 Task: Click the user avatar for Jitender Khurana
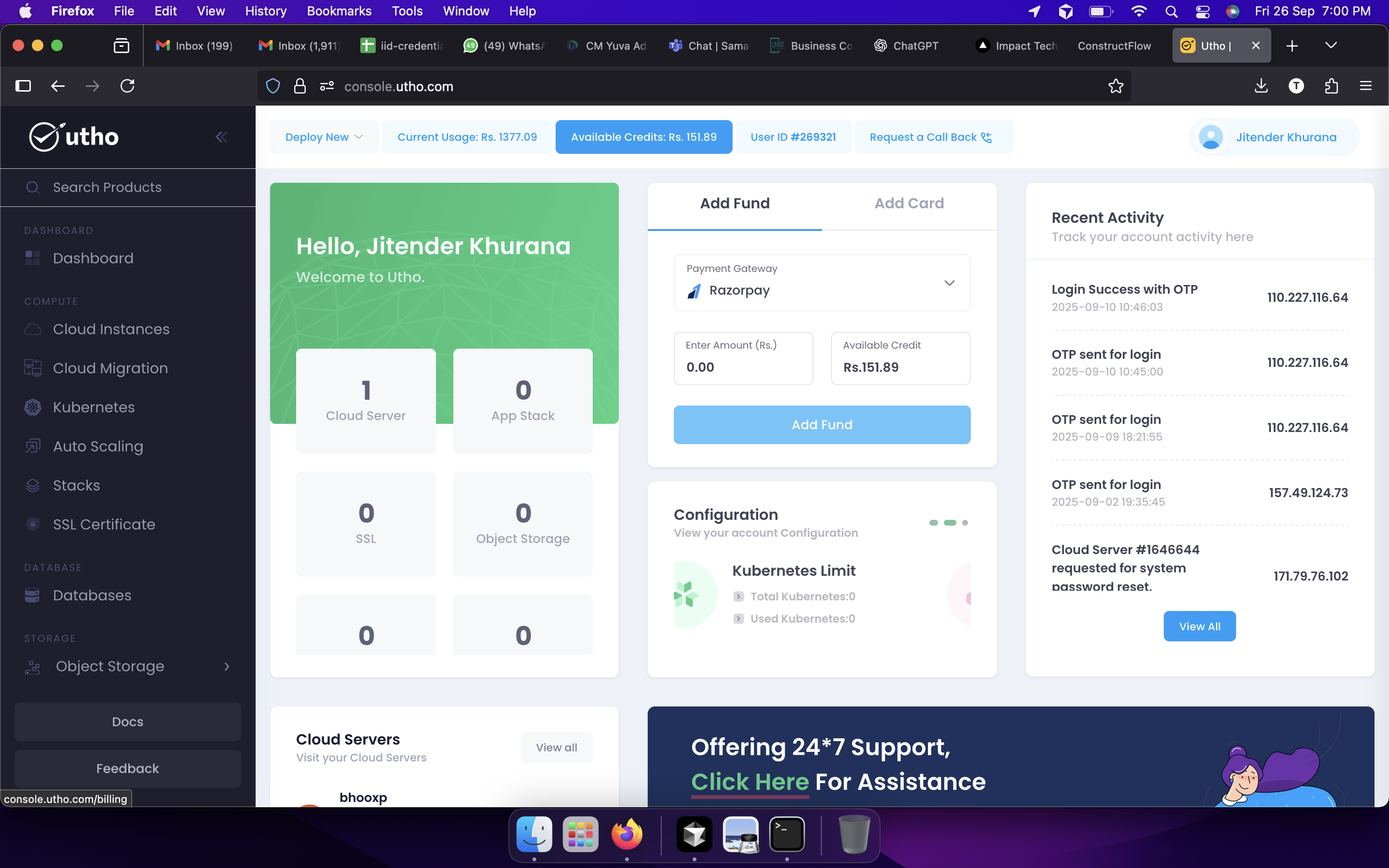coord(1211,137)
